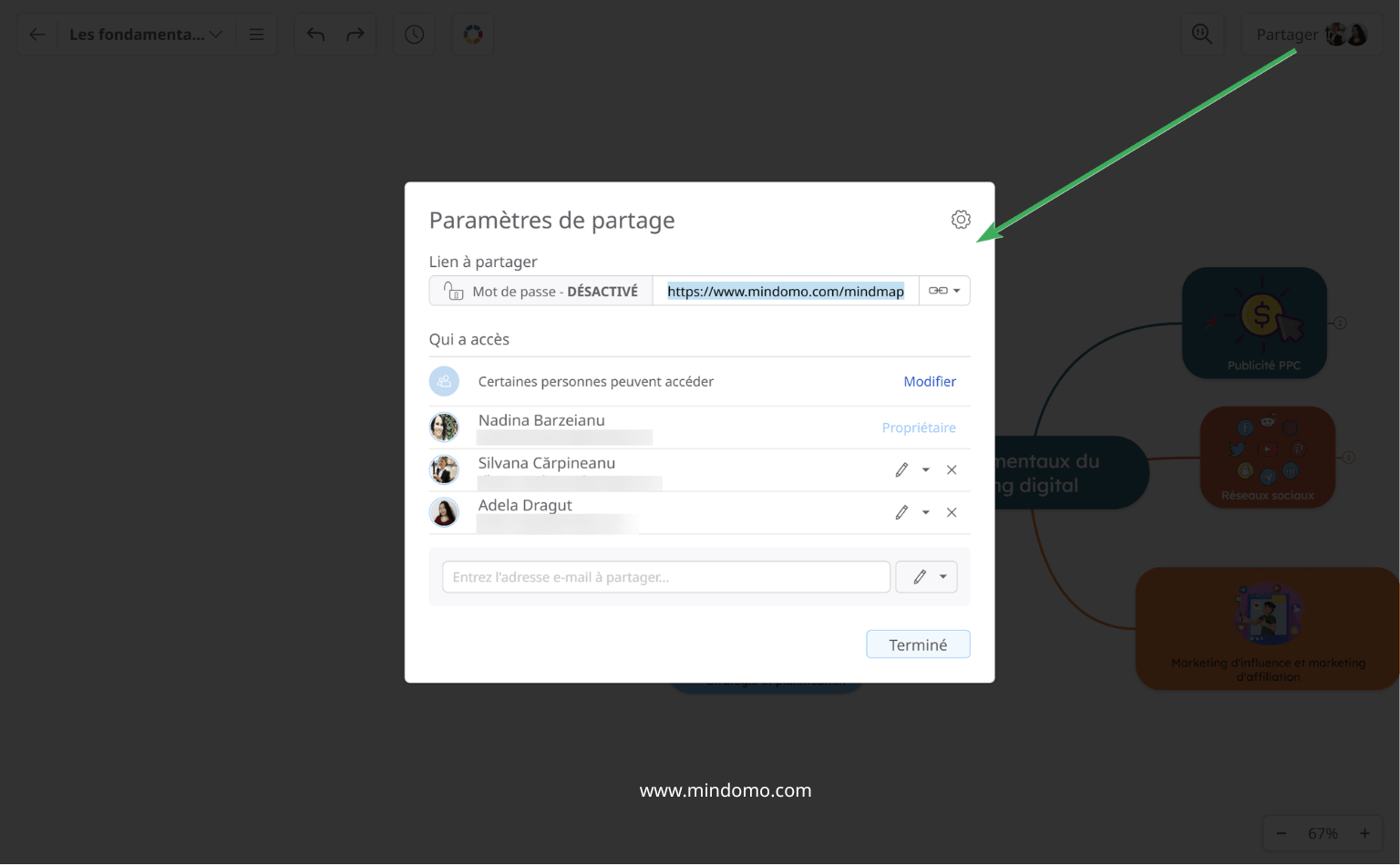Click the Terminé button

pos(918,644)
